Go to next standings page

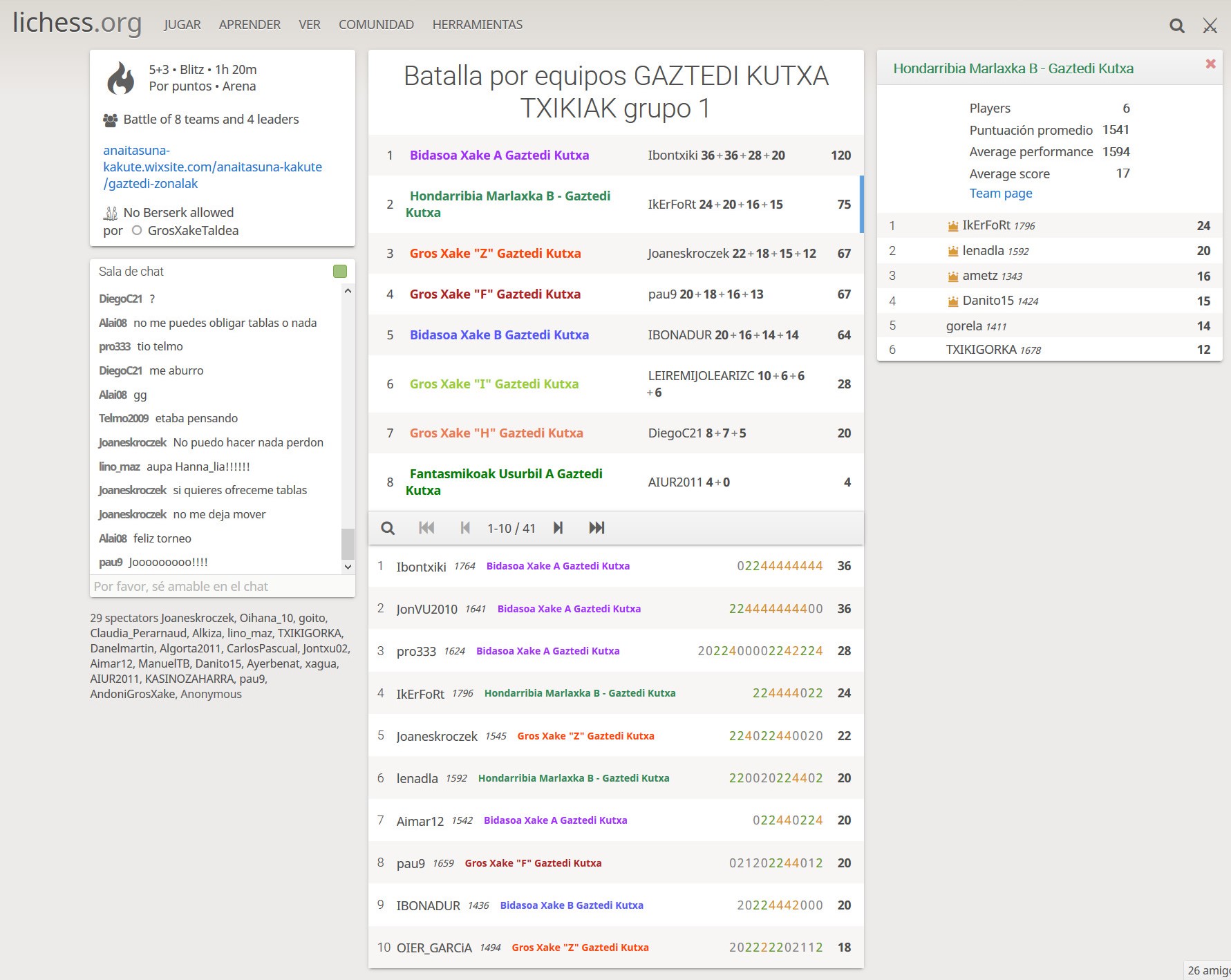tap(558, 528)
